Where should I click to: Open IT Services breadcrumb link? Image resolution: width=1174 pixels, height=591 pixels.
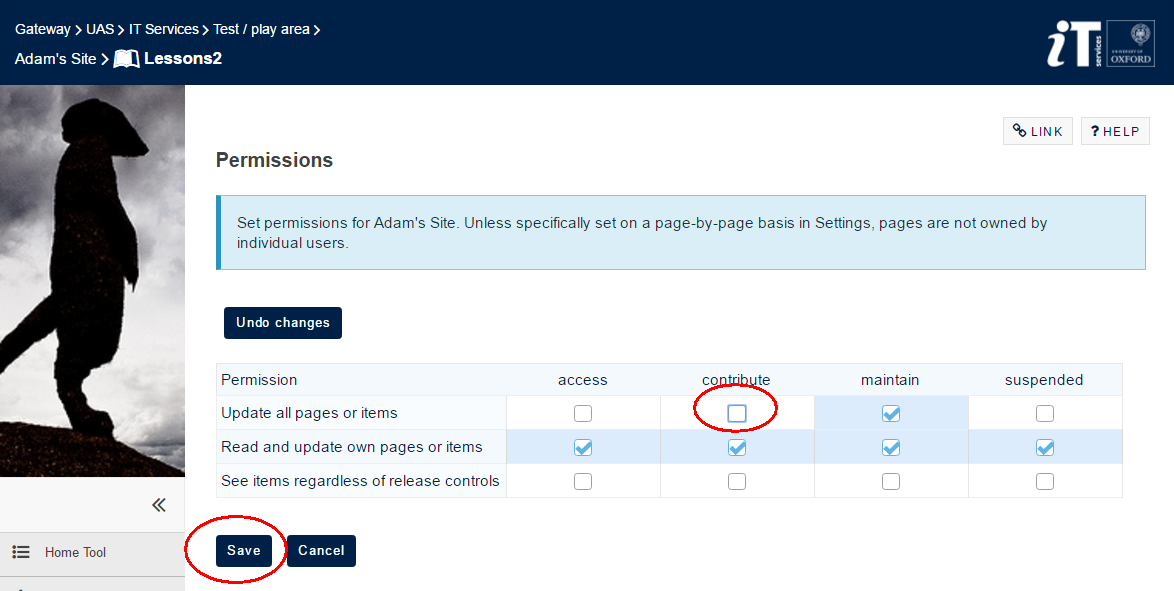tap(163, 29)
